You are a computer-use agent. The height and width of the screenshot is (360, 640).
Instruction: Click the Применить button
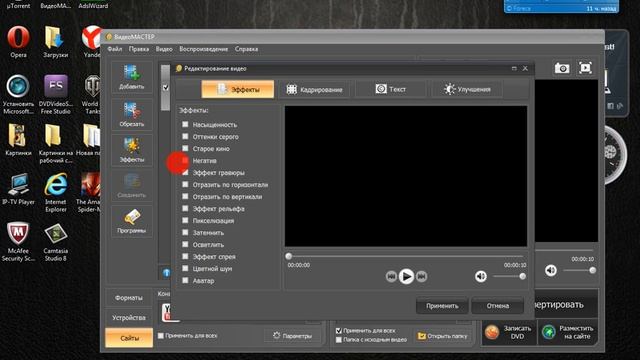tap(442, 306)
